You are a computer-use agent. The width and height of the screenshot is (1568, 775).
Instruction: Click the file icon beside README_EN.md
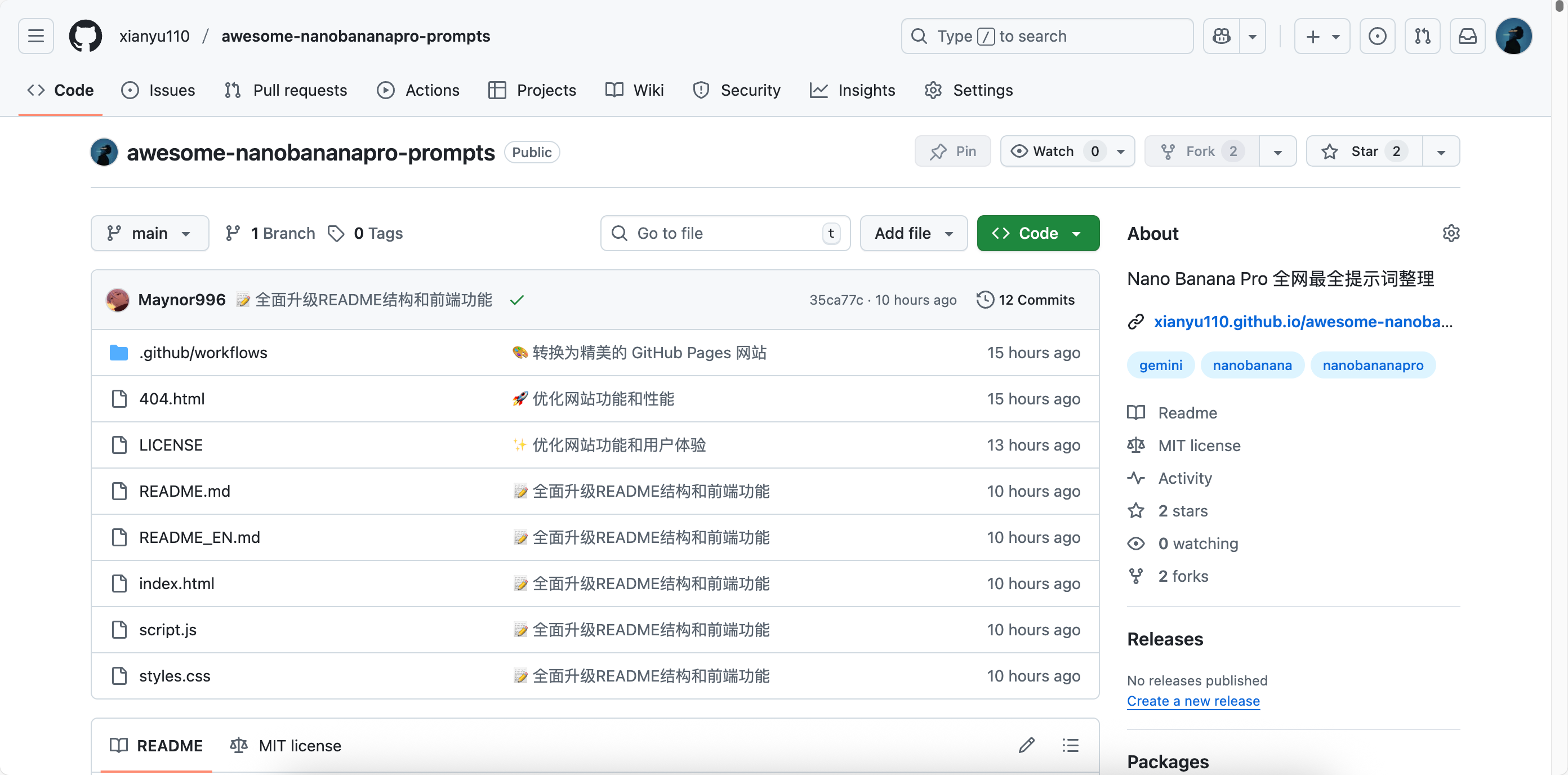click(119, 537)
